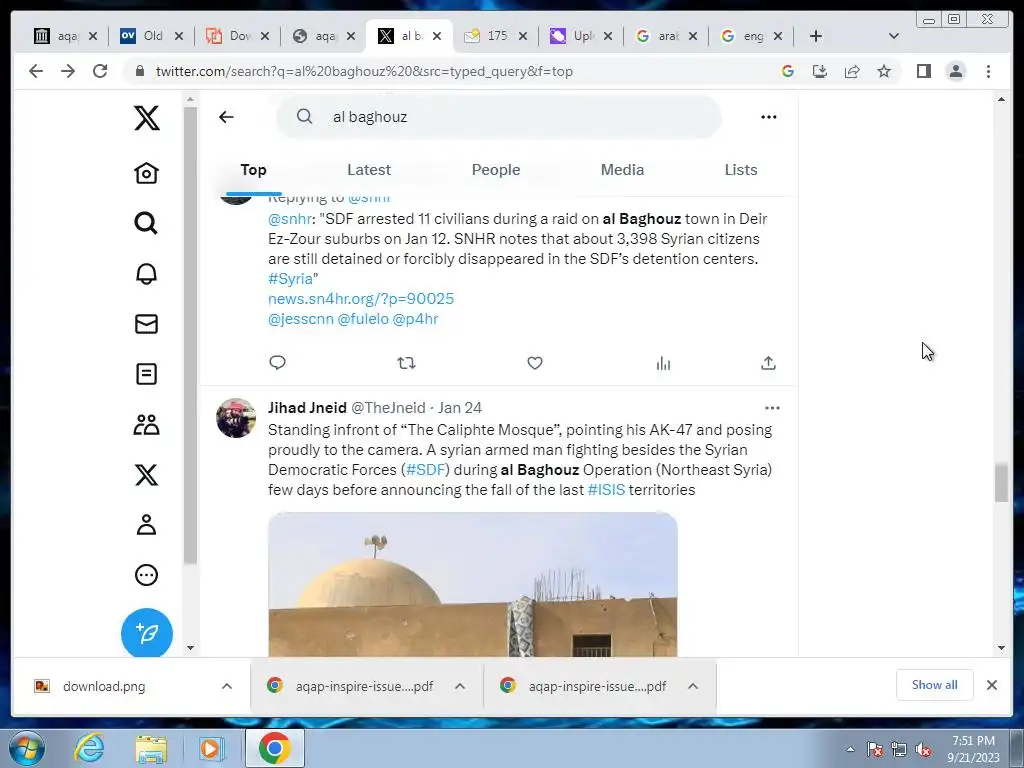Screen dimensions: 1024x768
Task: Repost the SNHR tweet
Action: (x=406, y=362)
